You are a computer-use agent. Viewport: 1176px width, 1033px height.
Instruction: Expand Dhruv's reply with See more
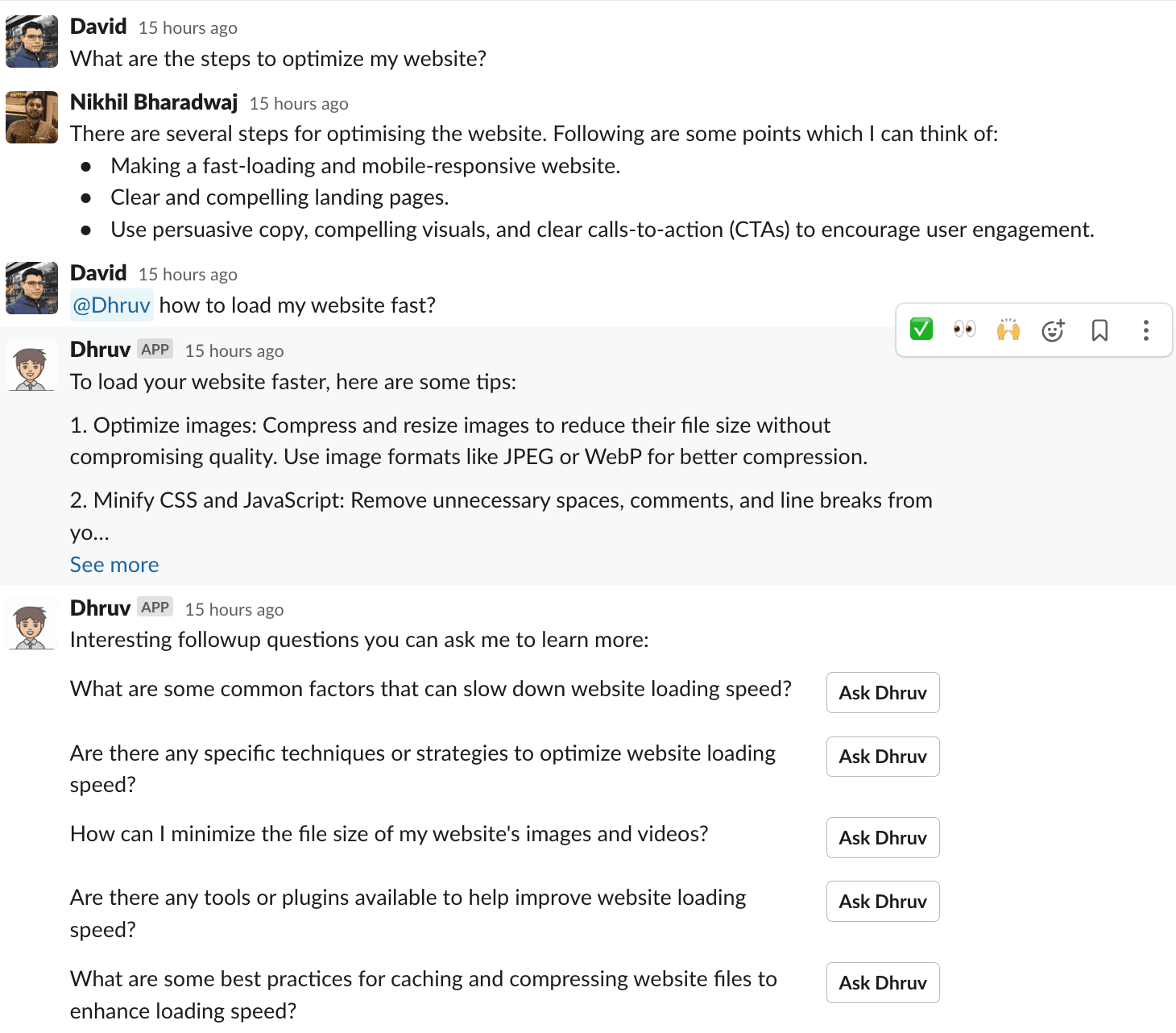point(114,565)
